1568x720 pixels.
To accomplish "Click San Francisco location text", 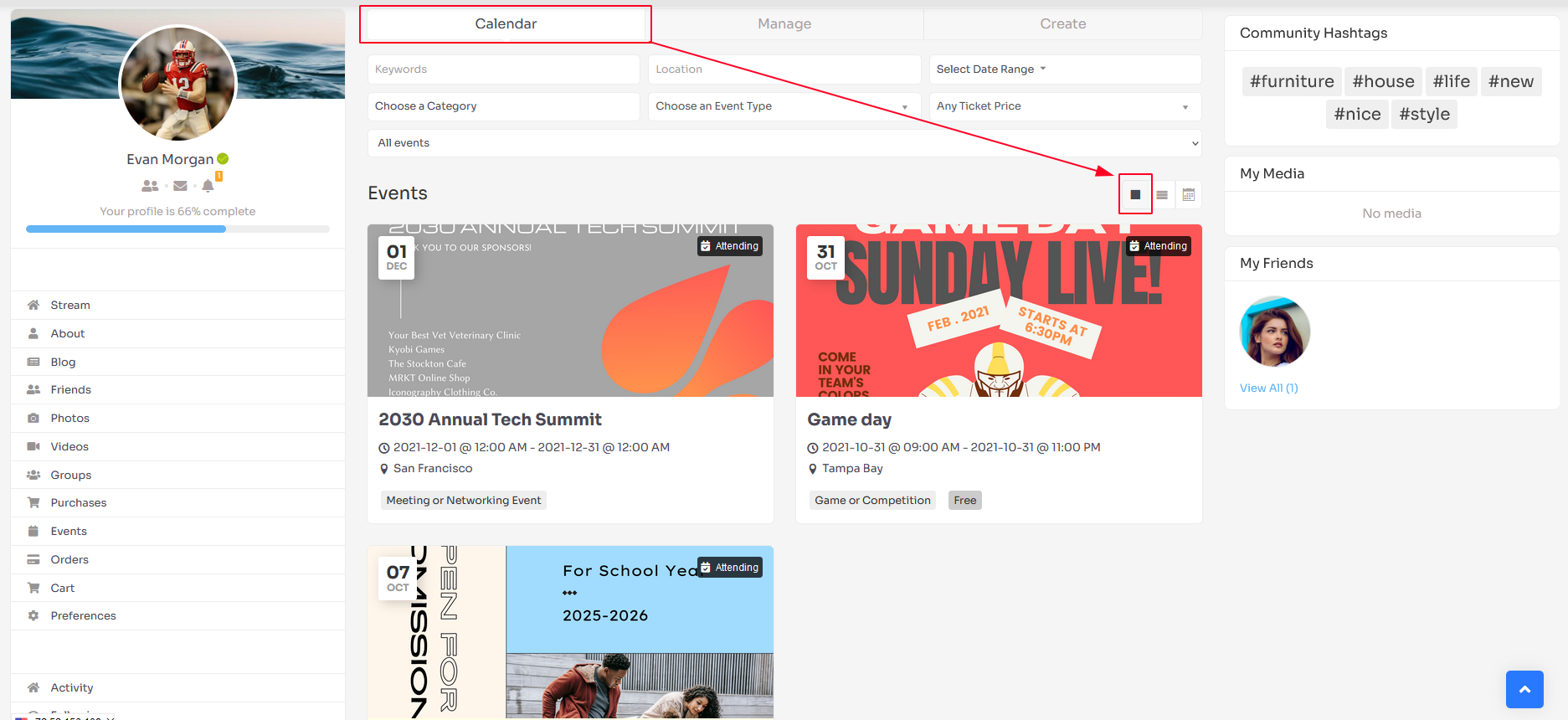I will click(x=433, y=469).
